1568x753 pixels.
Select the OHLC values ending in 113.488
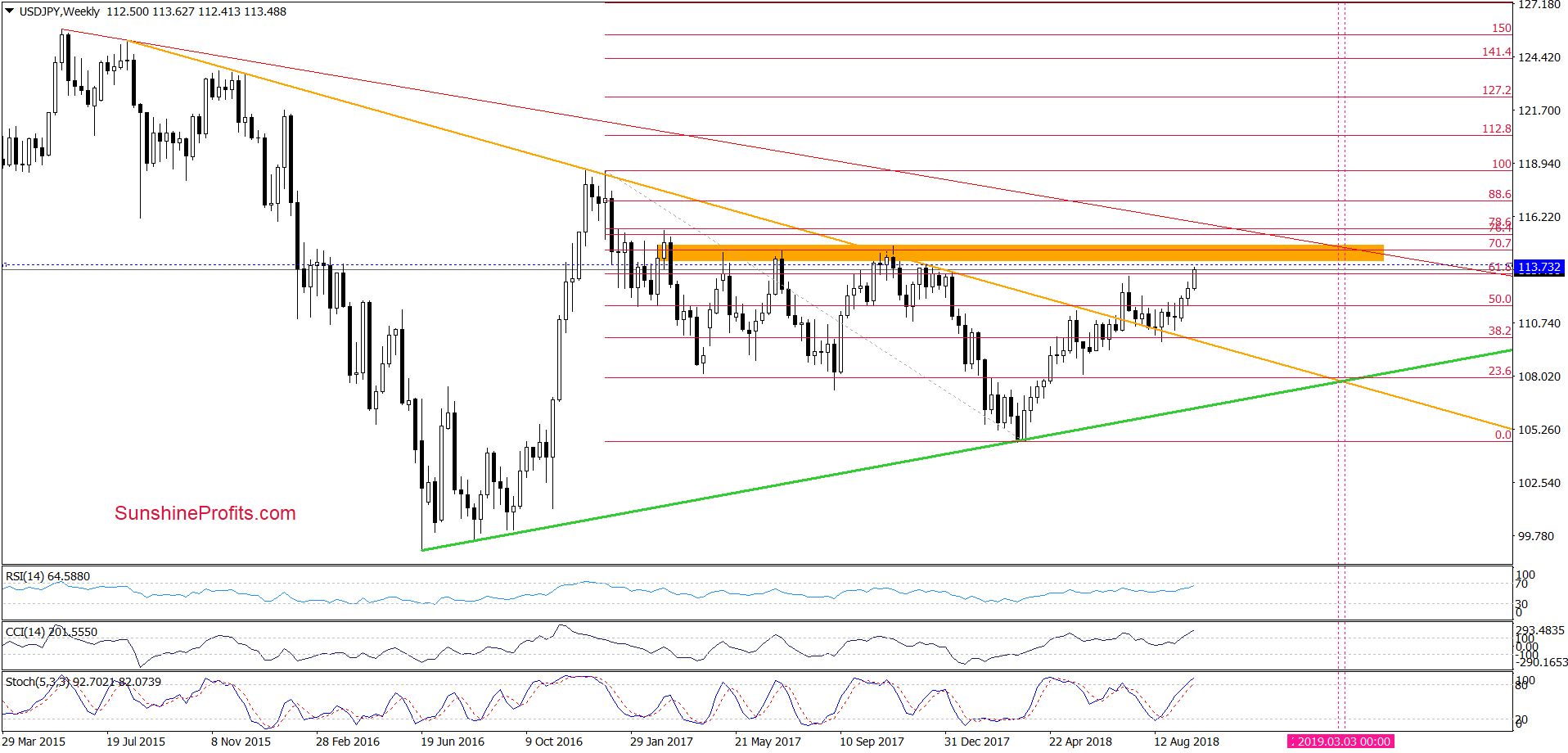(x=196, y=11)
